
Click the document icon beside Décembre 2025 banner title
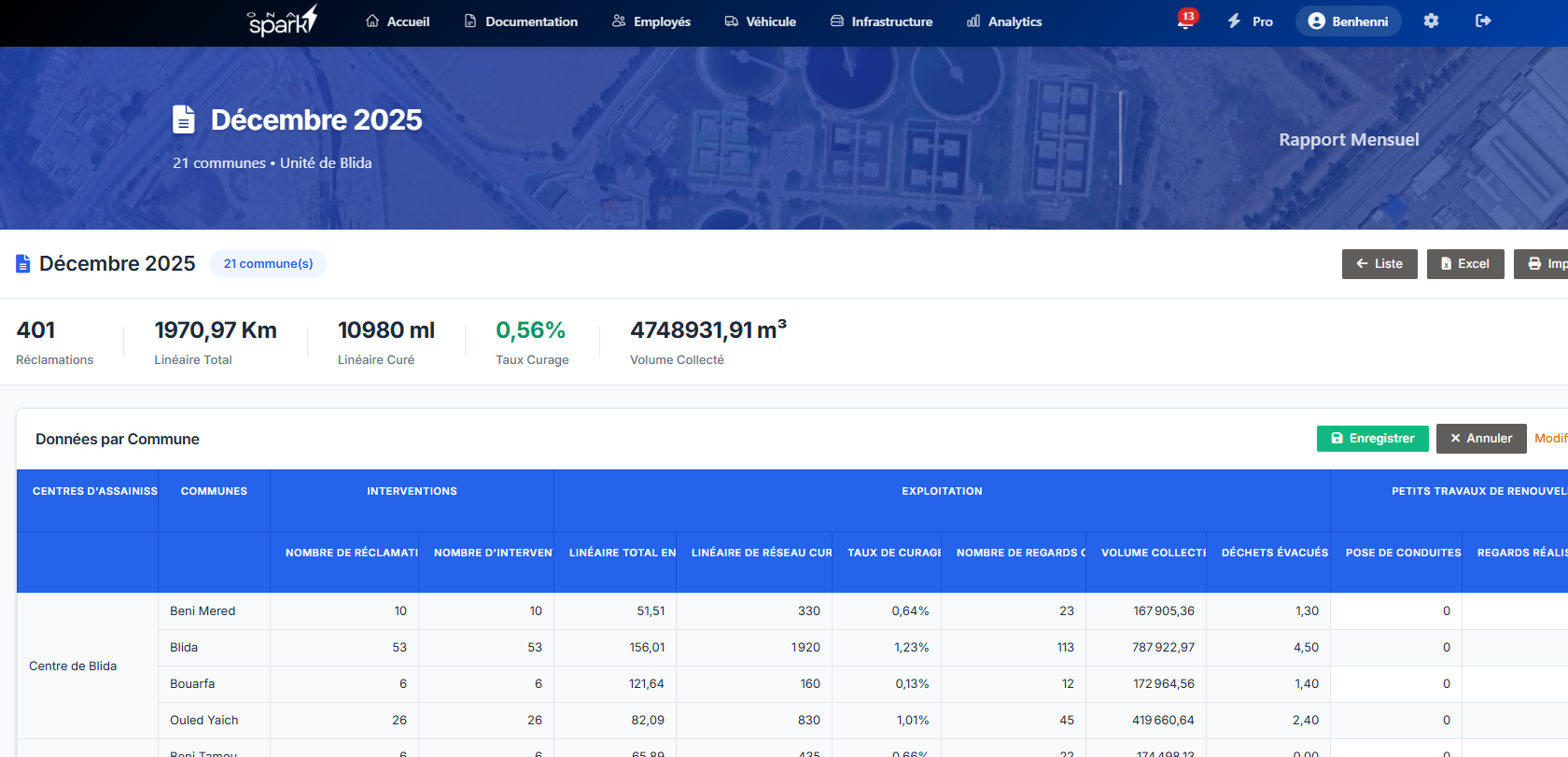184,119
